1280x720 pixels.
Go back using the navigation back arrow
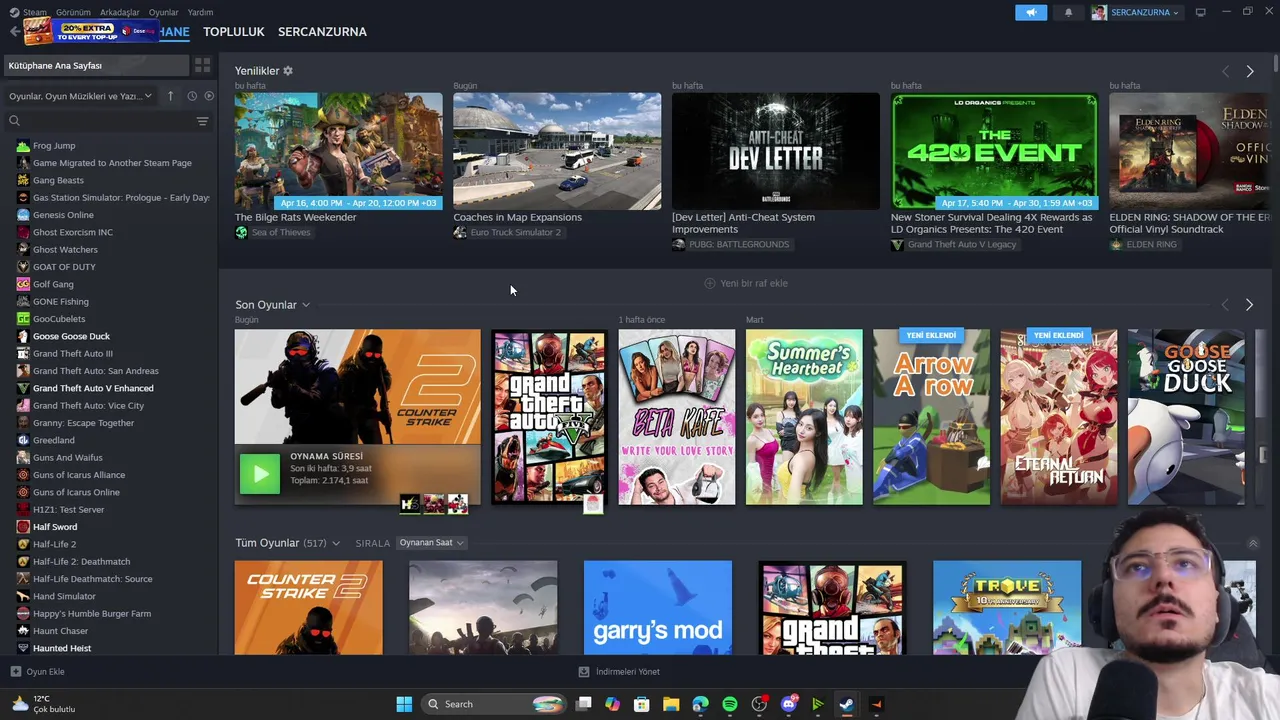tap(14, 31)
